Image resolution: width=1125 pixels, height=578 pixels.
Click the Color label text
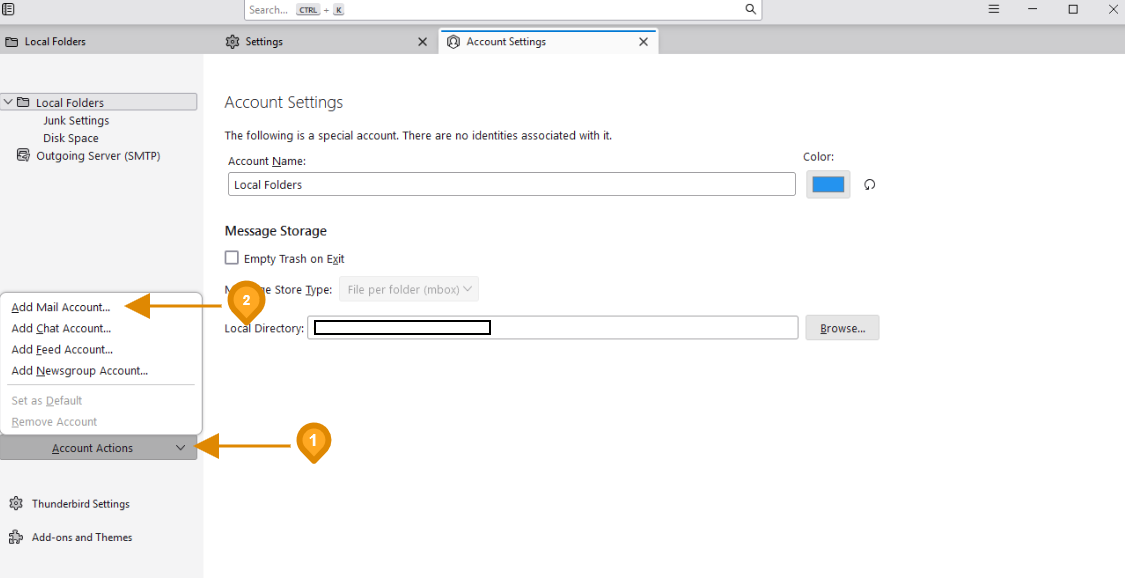[x=819, y=157]
